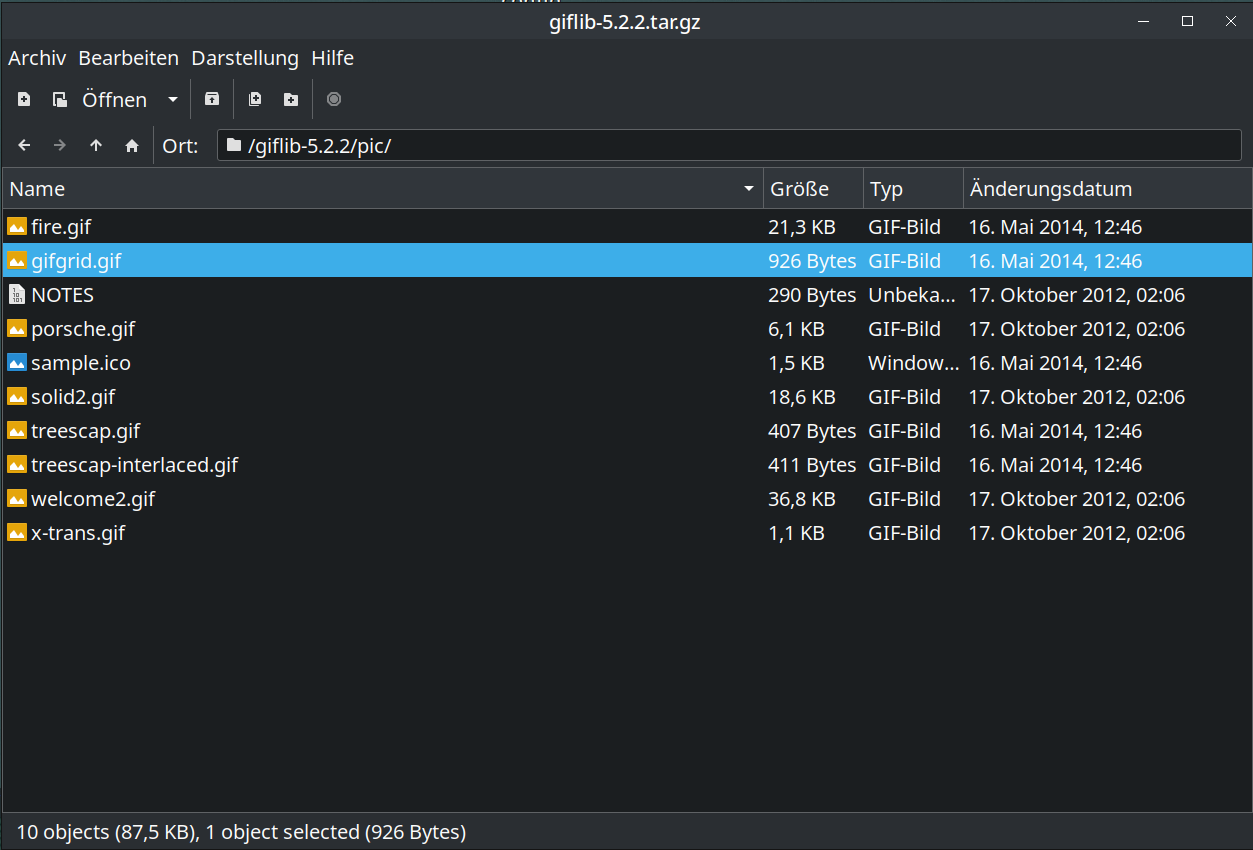
Task: Open the Bearbeiten menu
Action: (x=128, y=58)
